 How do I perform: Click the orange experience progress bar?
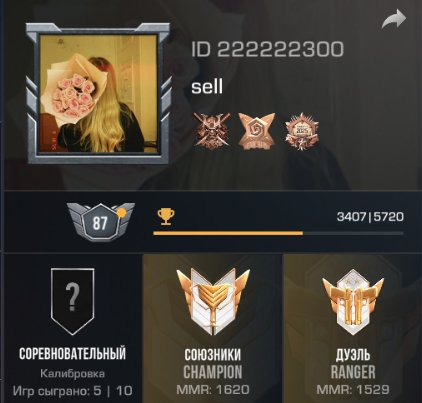point(278,233)
